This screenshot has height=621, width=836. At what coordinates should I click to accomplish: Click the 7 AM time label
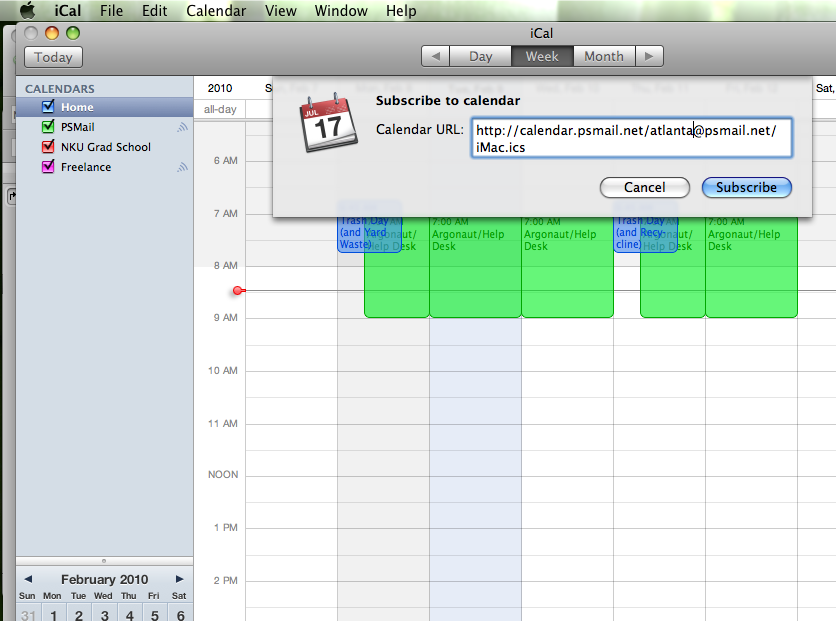[x=226, y=213]
